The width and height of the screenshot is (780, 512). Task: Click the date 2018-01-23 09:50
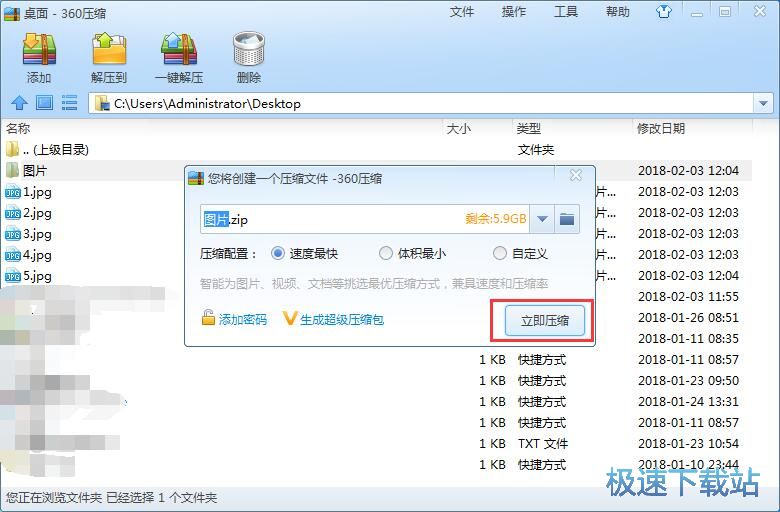click(688, 381)
